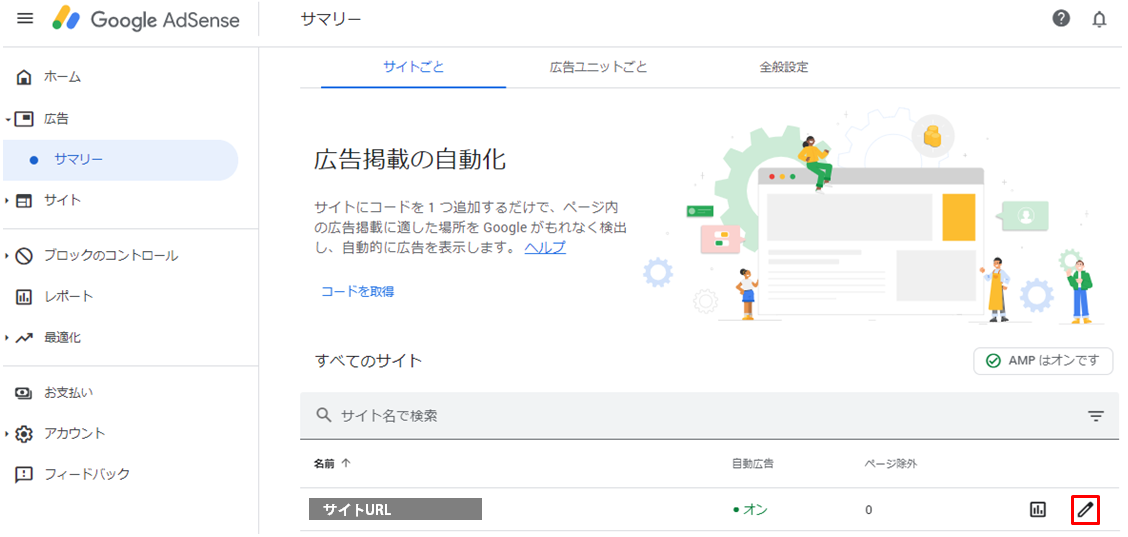The image size is (1128, 537).
Task: Click the site icon beside サイト
Action: click(24, 201)
